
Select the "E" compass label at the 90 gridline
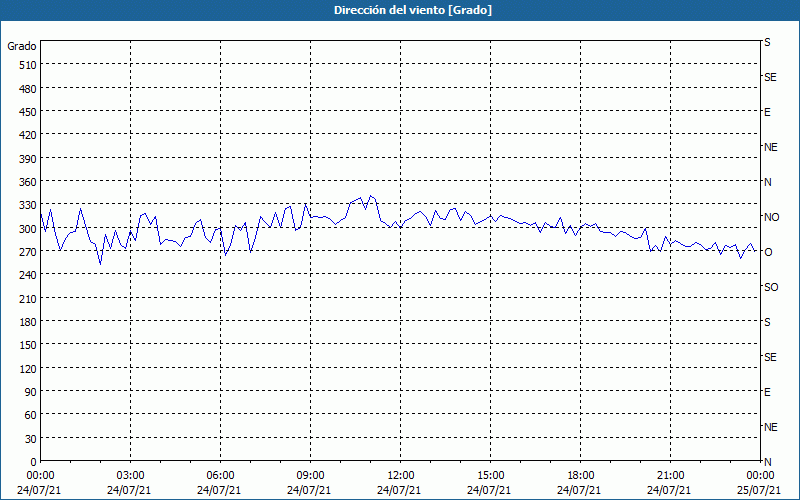point(767,392)
